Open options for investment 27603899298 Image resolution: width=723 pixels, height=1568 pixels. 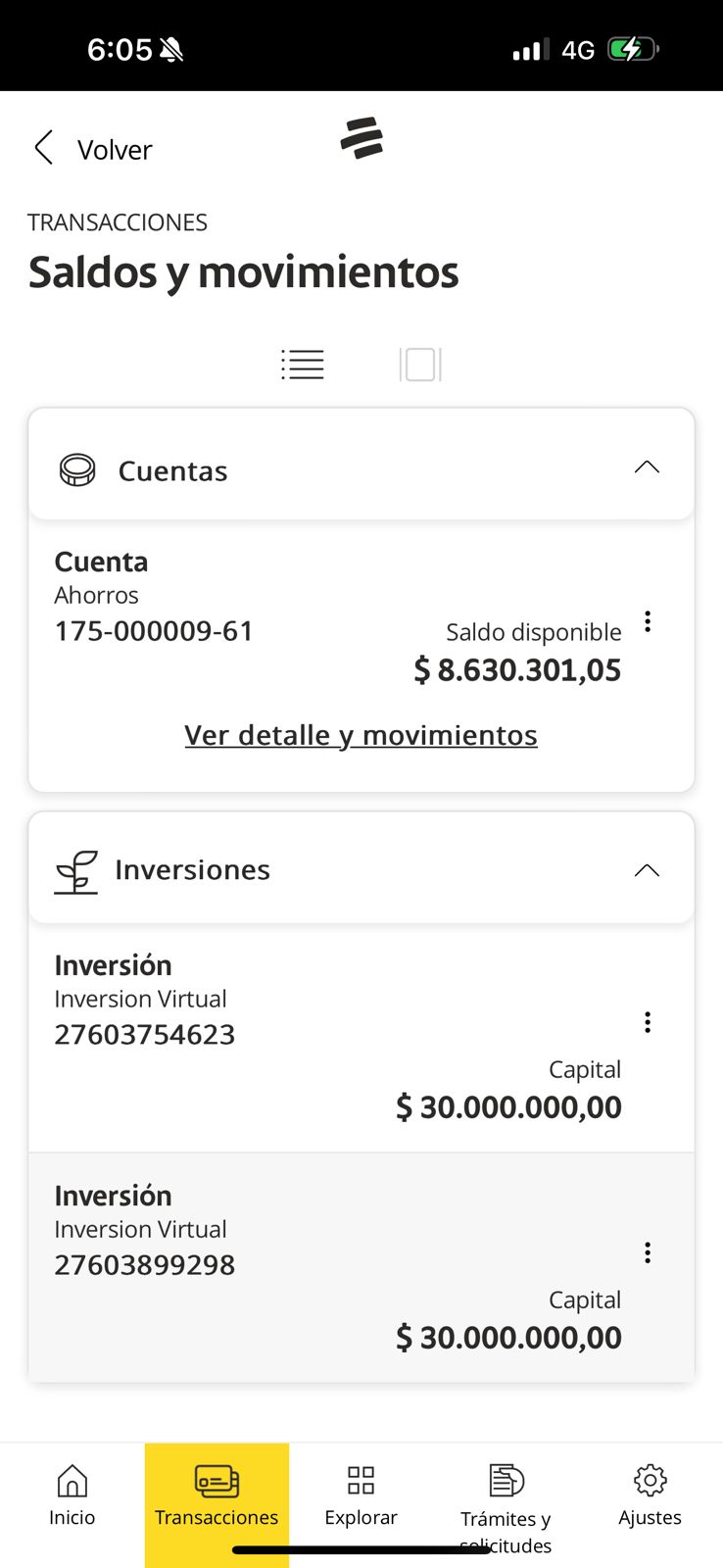648,1252
